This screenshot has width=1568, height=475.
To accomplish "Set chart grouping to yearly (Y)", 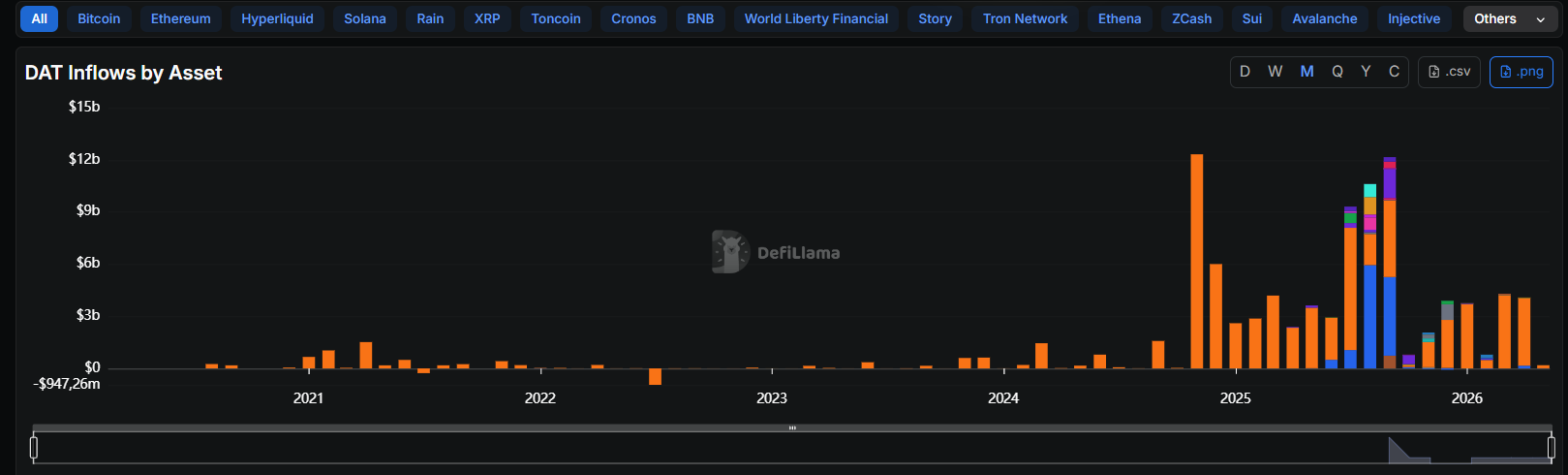I will tap(1366, 72).
